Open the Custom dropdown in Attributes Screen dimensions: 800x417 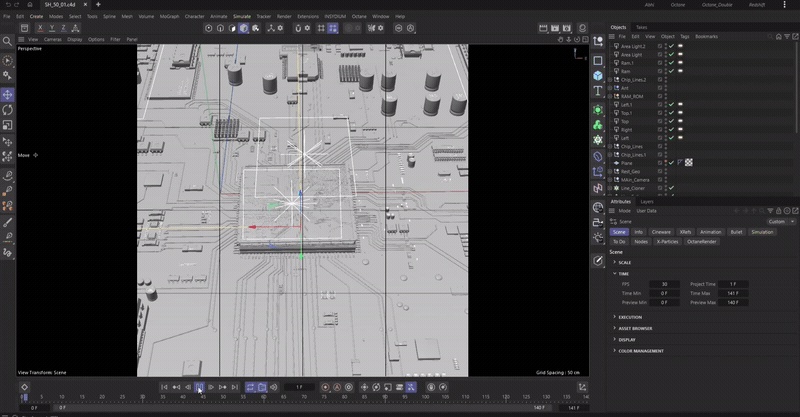[781, 222]
